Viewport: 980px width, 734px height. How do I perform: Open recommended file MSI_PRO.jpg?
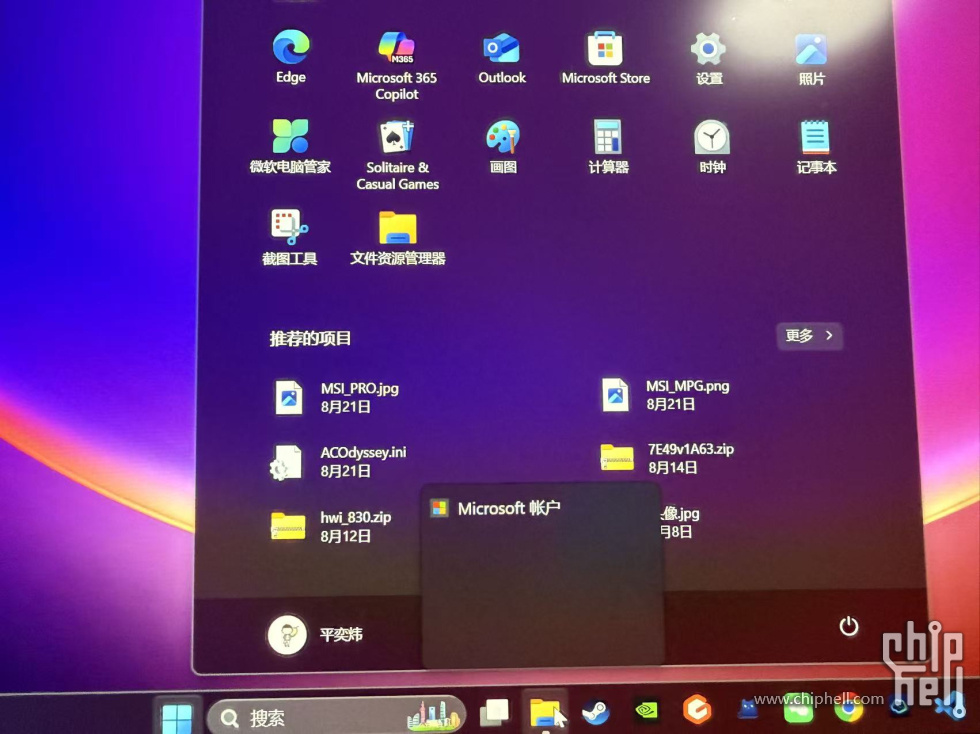[x=338, y=397]
